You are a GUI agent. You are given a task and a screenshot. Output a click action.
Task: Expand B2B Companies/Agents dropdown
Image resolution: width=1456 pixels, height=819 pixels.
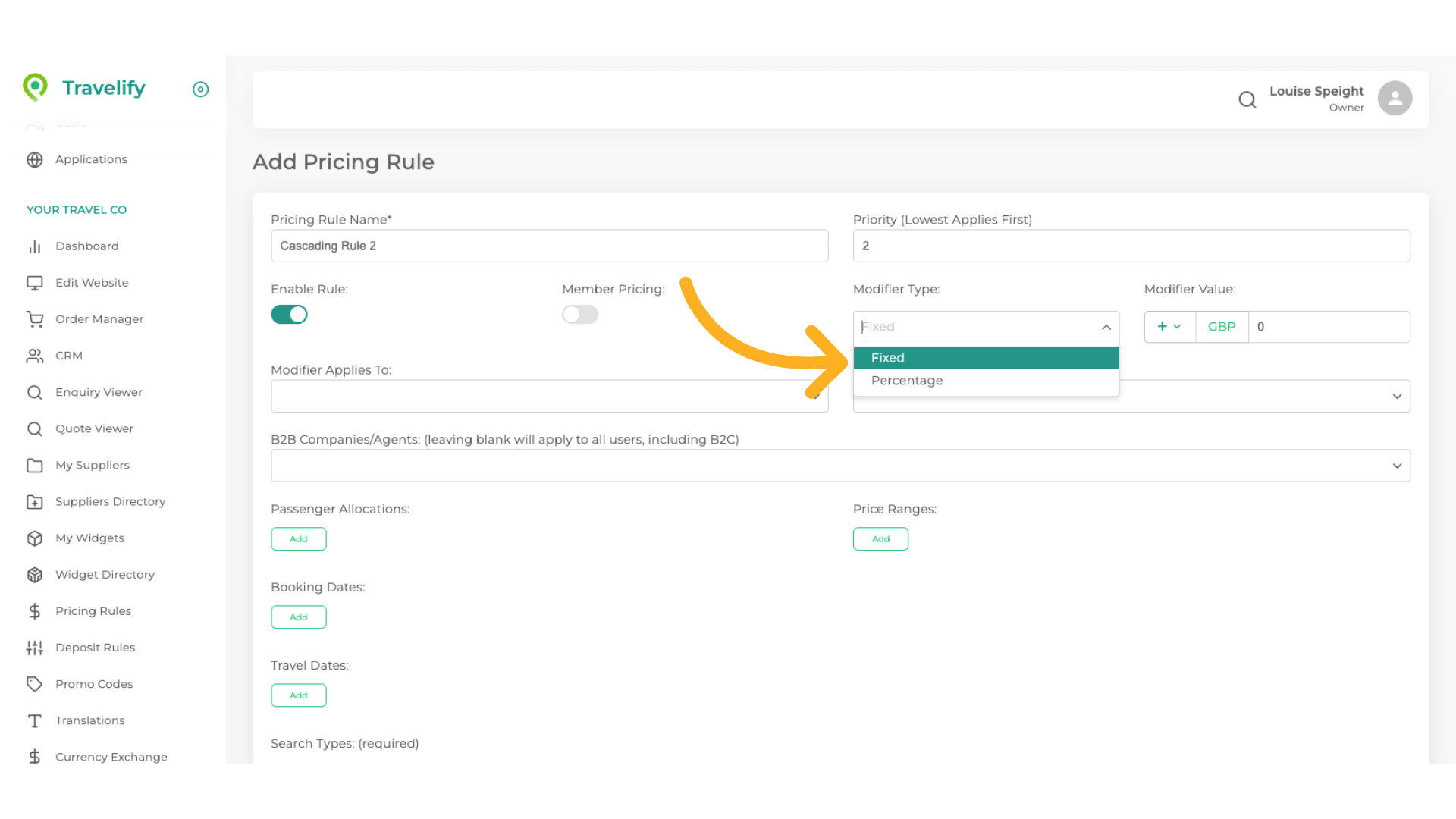tap(840, 466)
